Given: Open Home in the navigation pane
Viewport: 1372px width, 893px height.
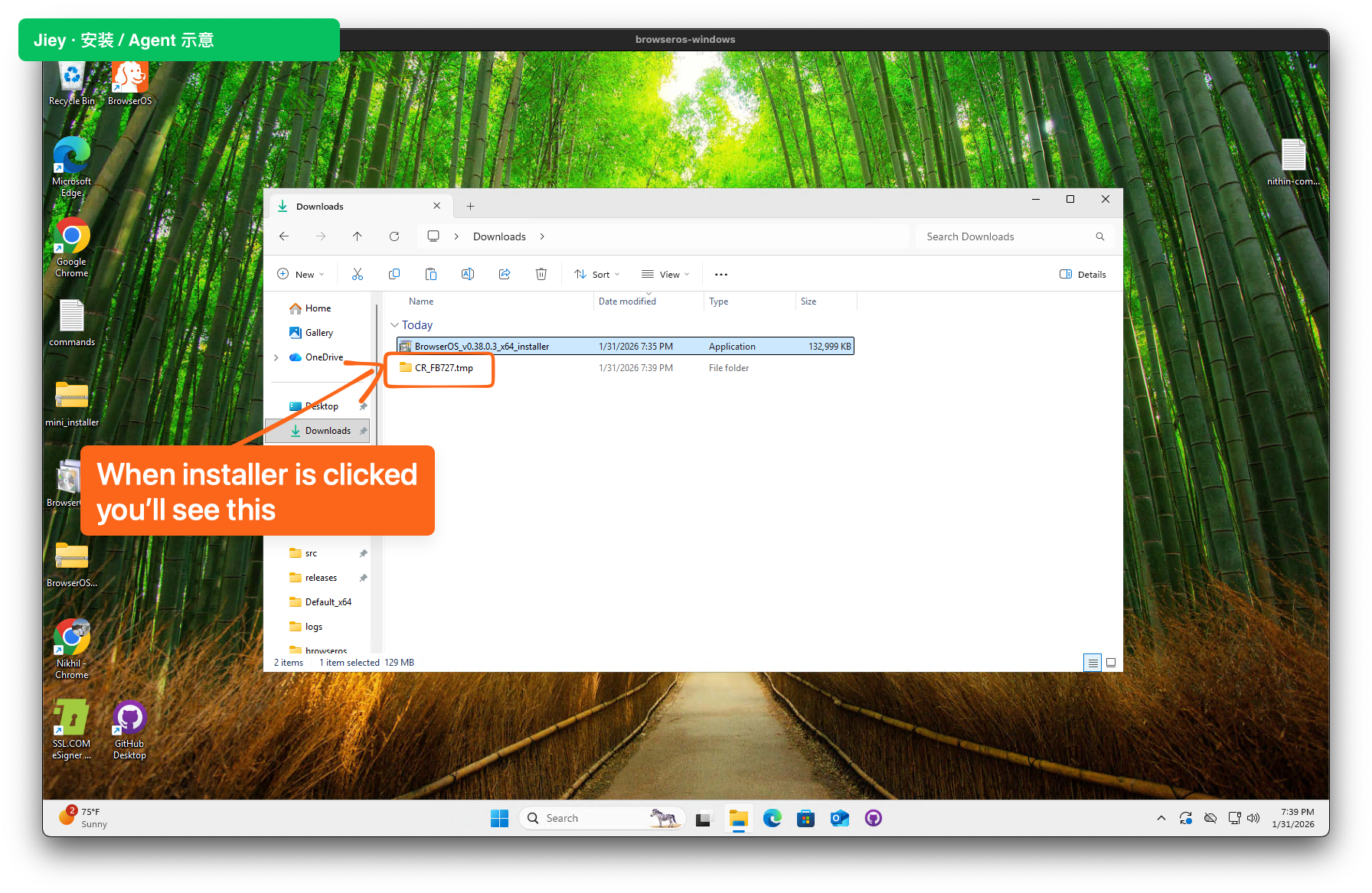Looking at the screenshot, I should (310, 308).
